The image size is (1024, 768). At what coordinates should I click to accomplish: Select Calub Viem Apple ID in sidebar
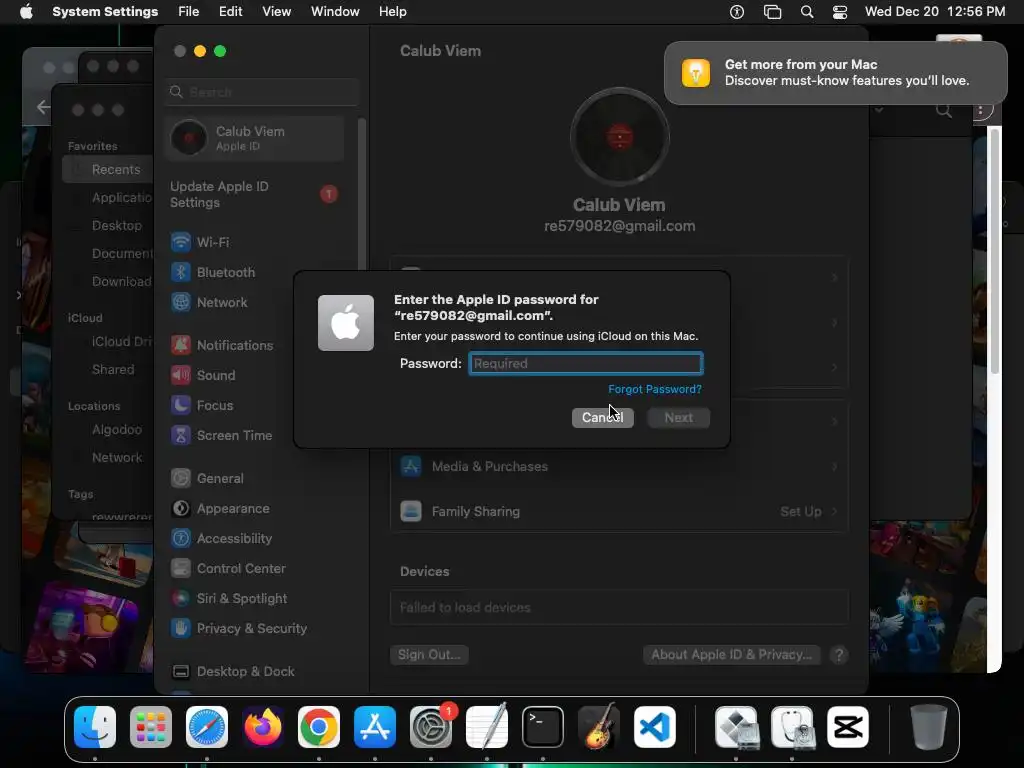(x=255, y=138)
